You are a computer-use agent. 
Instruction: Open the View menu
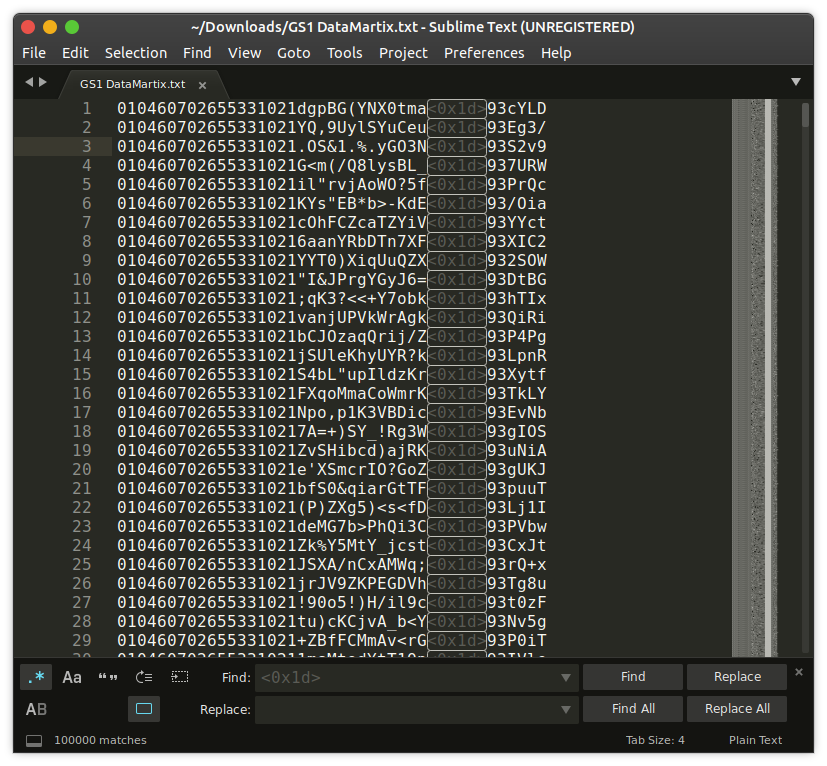244,53
